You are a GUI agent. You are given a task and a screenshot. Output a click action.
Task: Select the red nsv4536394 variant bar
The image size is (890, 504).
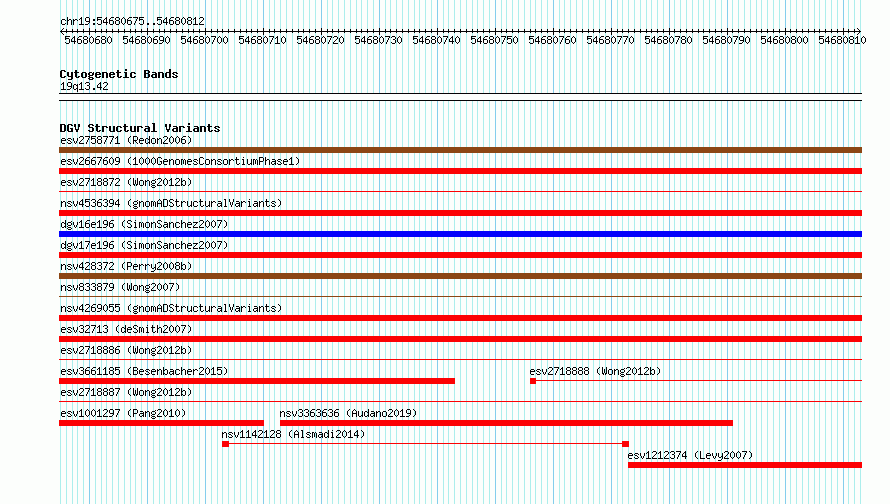pyautogui.click(x=460, y=213)
